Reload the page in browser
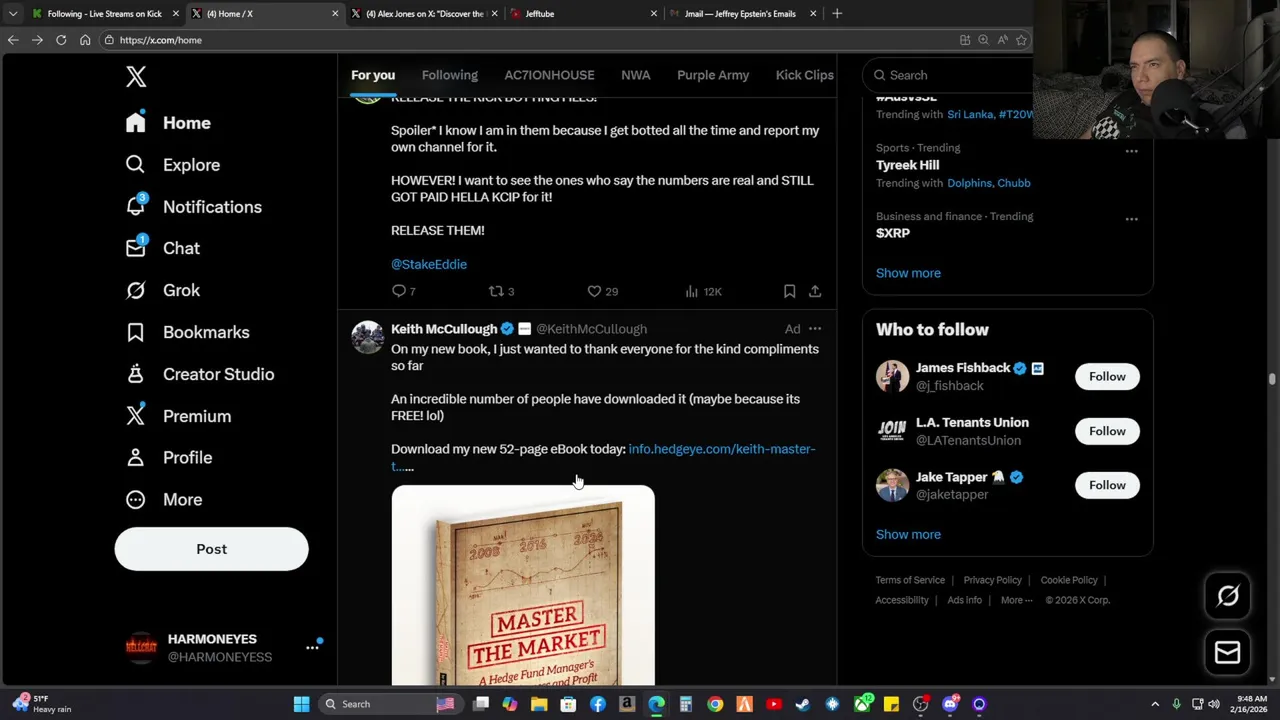The width and height of the screenshot is (1280, 720). pos(61,40)
